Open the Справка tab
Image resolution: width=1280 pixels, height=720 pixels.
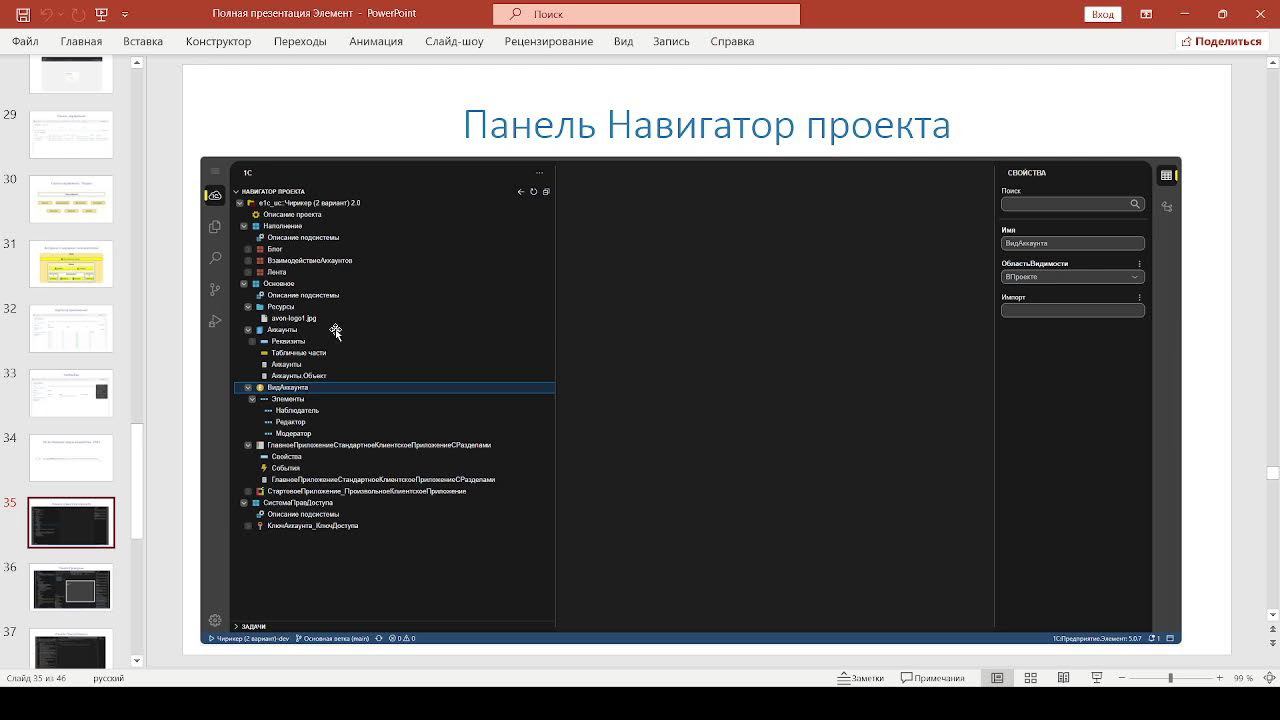(x=732, y=41)
